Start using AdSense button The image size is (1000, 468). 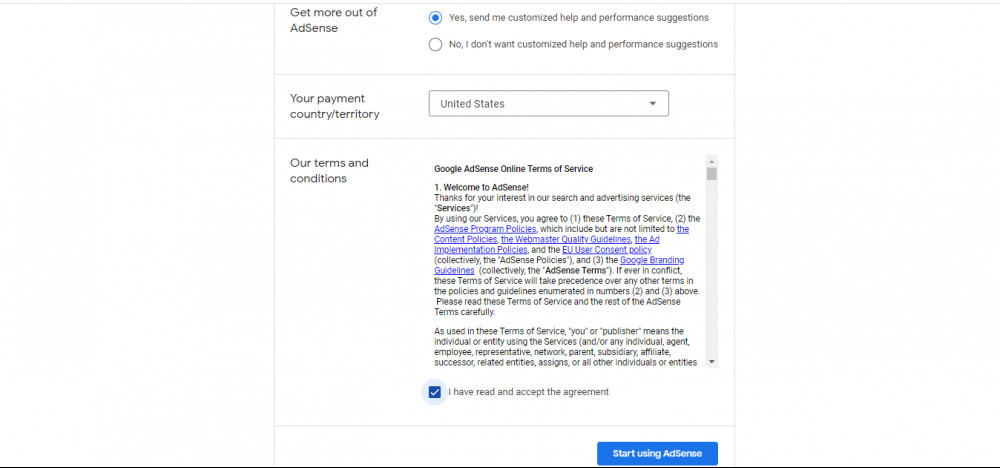click(657, 453)
